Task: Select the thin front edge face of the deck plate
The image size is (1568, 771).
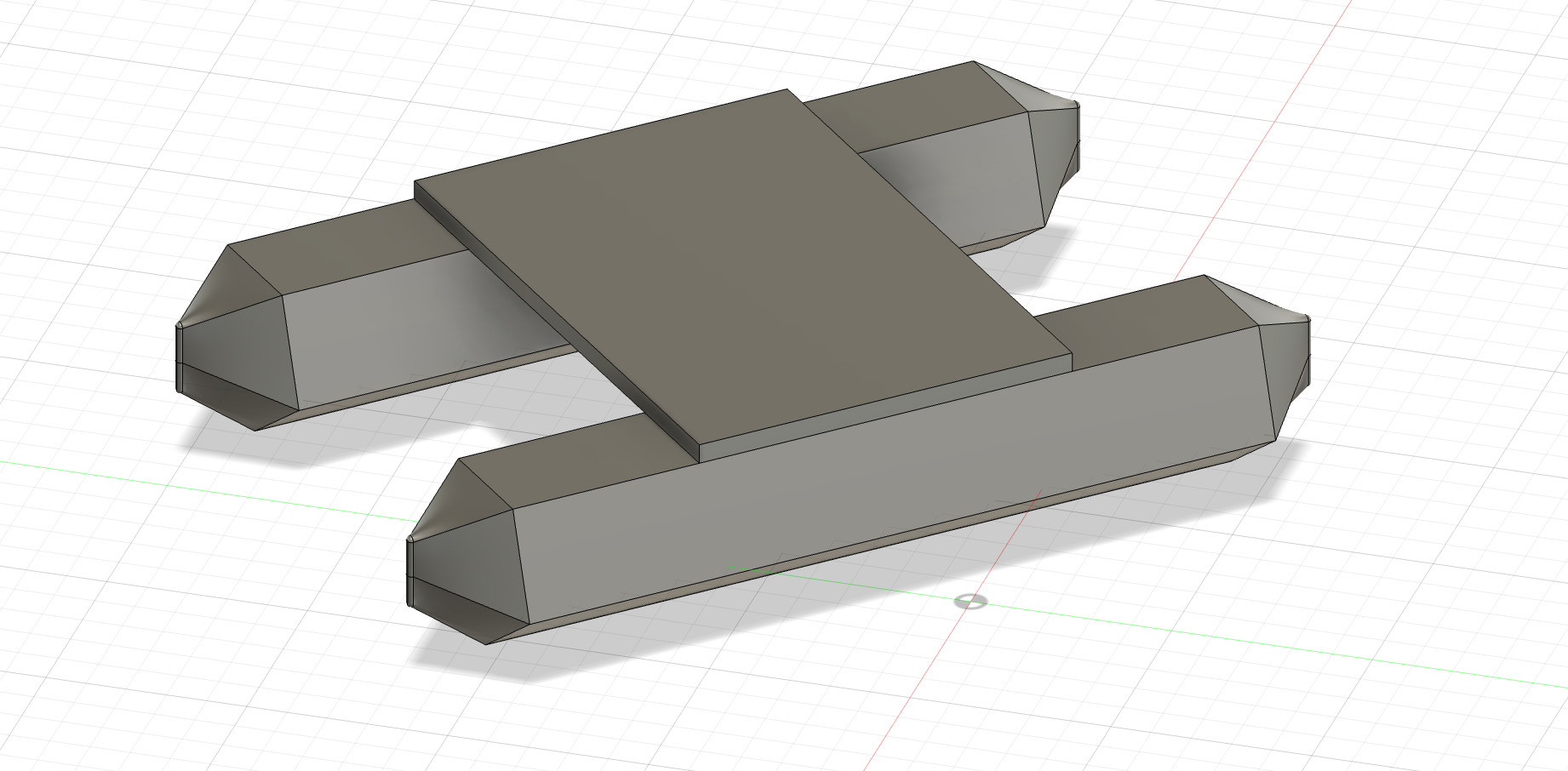Action: coord(885,408)
